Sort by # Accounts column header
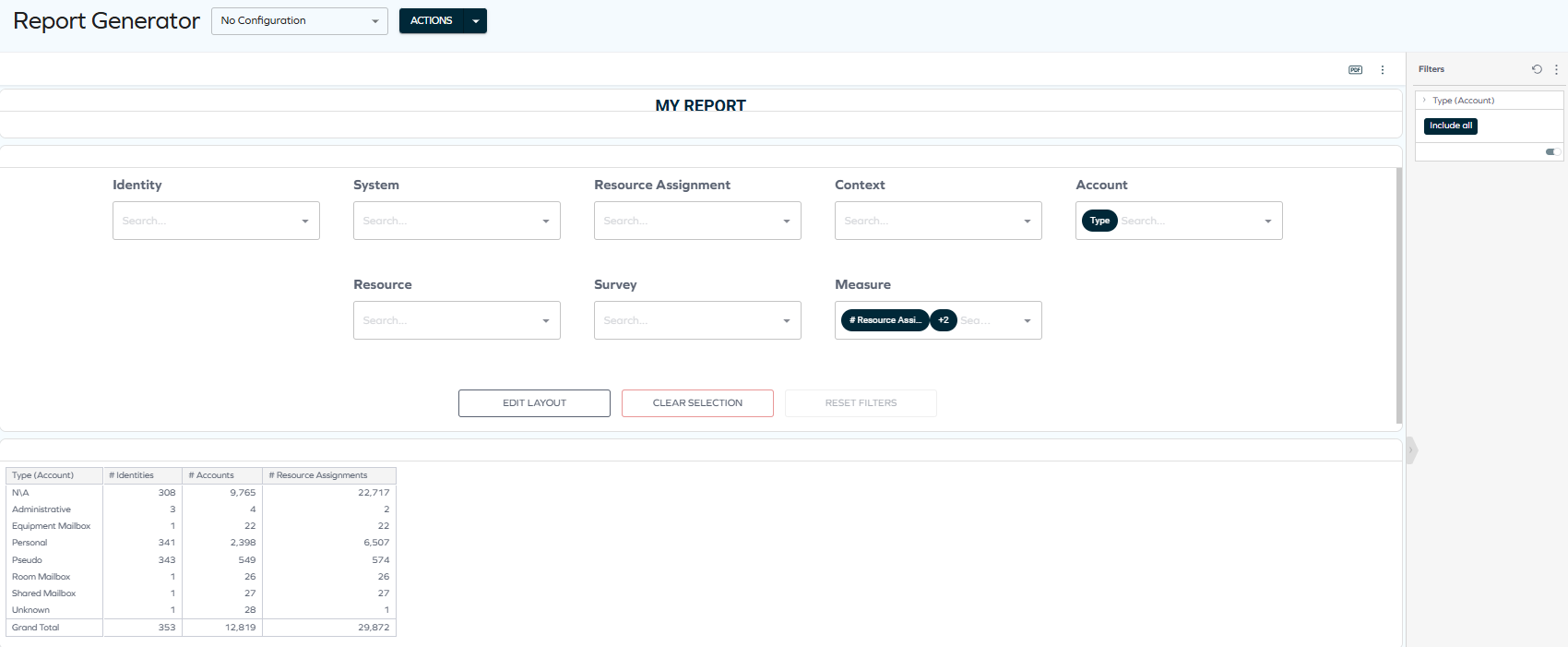The width and height of the screenshot is (1568, 647). (x=222, y=475)
